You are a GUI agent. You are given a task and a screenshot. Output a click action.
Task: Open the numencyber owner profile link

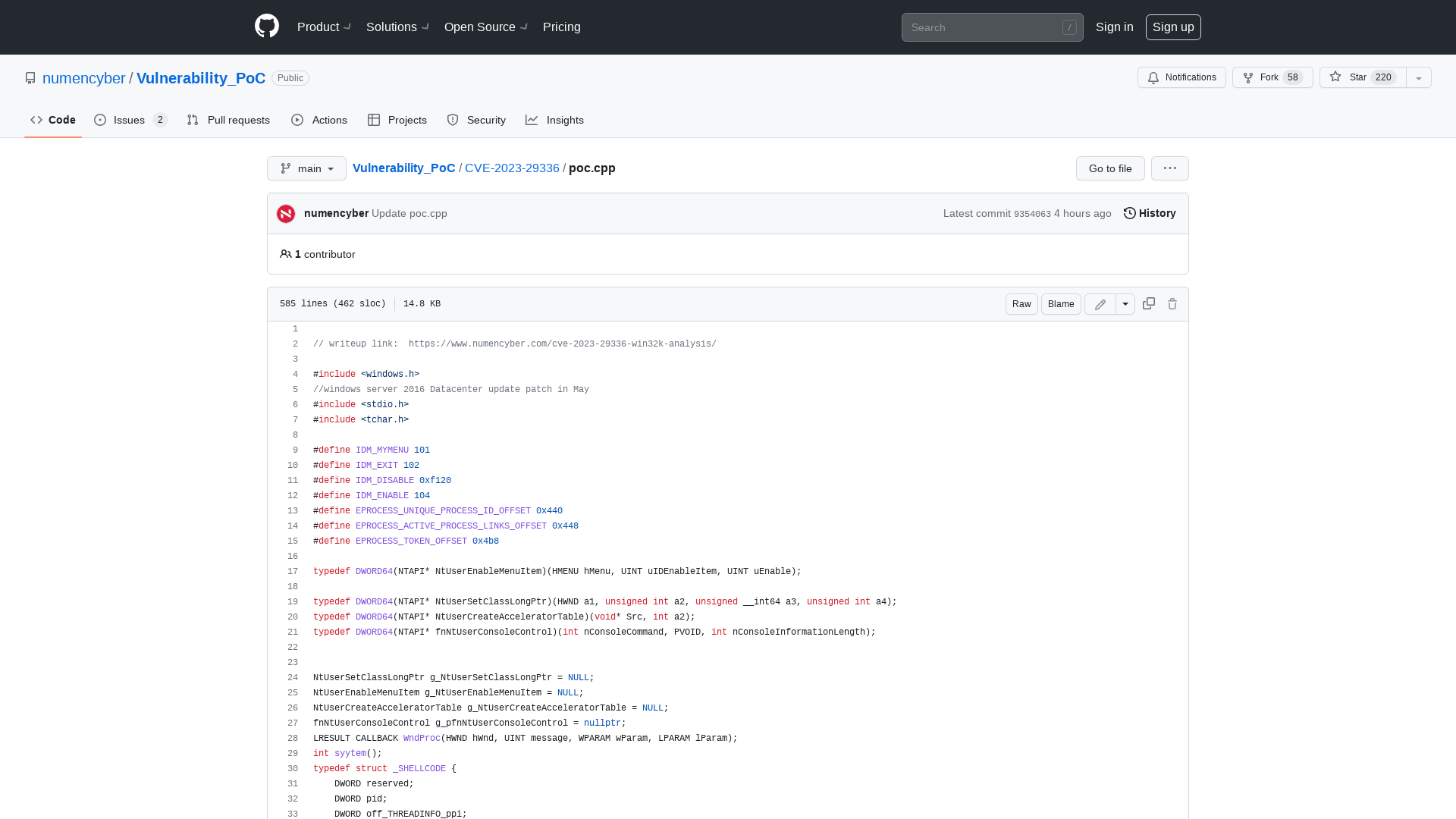(x=83, y=78)
